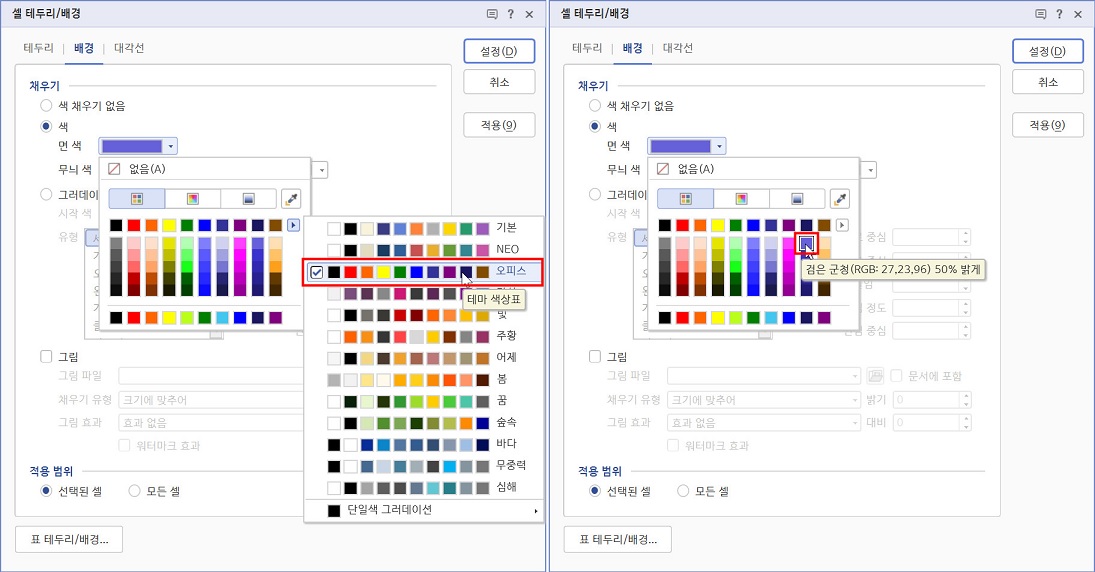
Task: Select 모든 셀 radio in left dialog
Action: tap(134, 491)
